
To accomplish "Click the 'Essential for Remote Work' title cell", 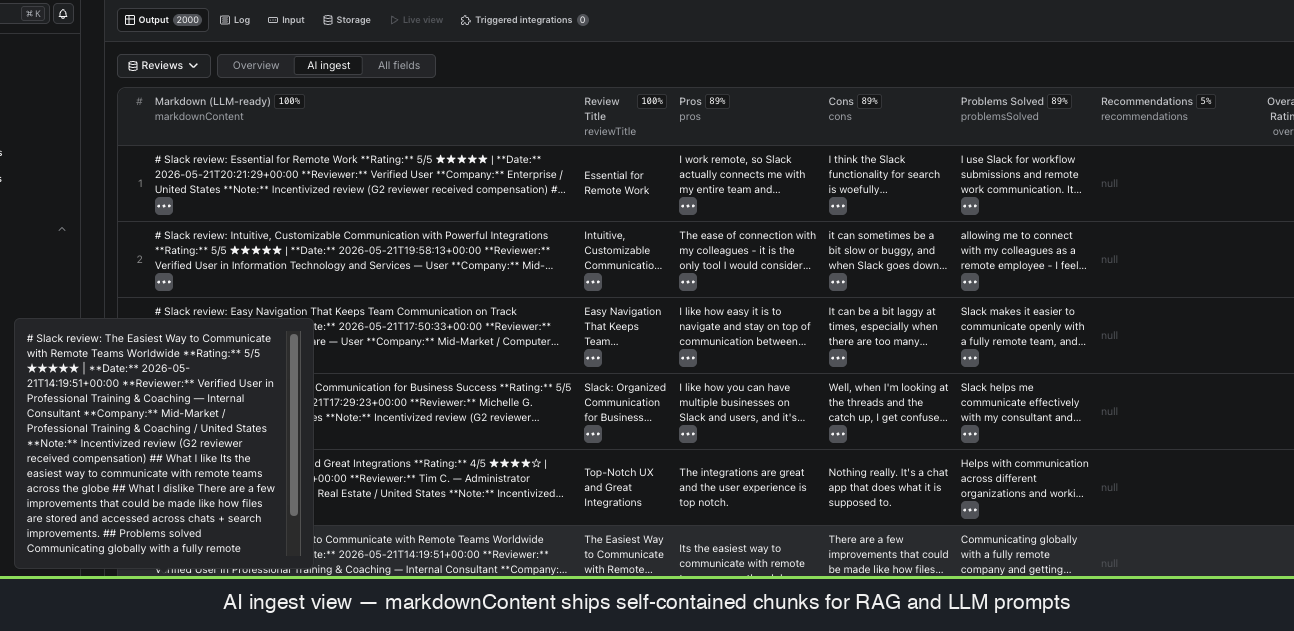I will click(x=616, y=183).
